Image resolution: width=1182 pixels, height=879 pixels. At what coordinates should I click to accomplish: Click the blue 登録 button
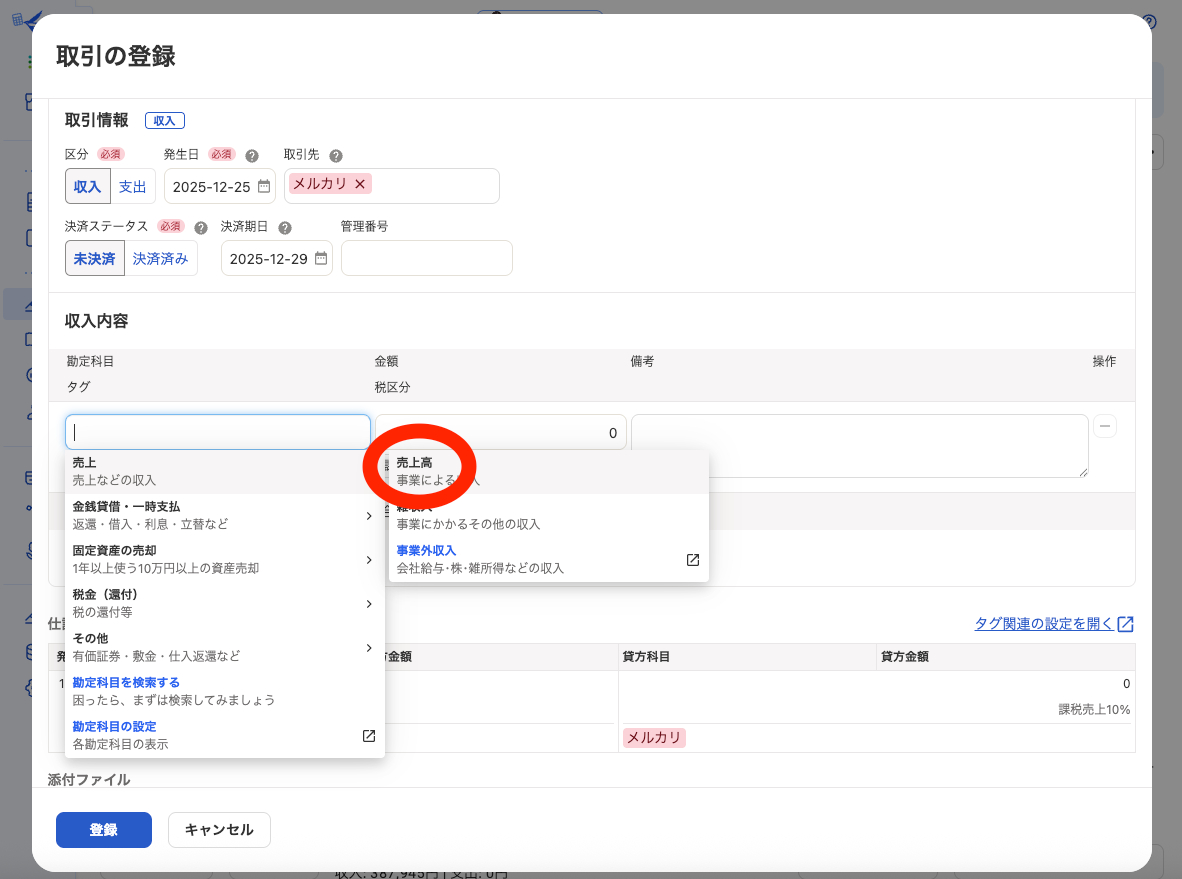click(x=104, y=830)
